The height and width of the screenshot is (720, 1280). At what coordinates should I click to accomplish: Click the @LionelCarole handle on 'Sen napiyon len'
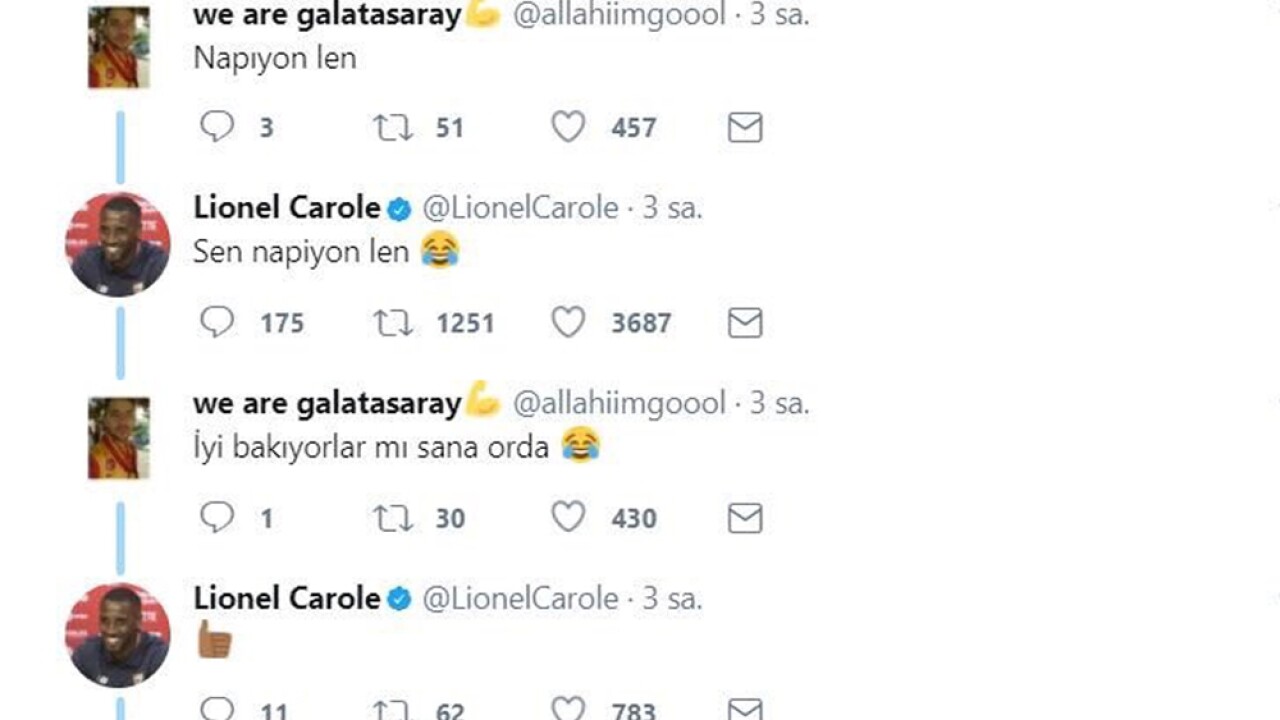click(520, 208)
